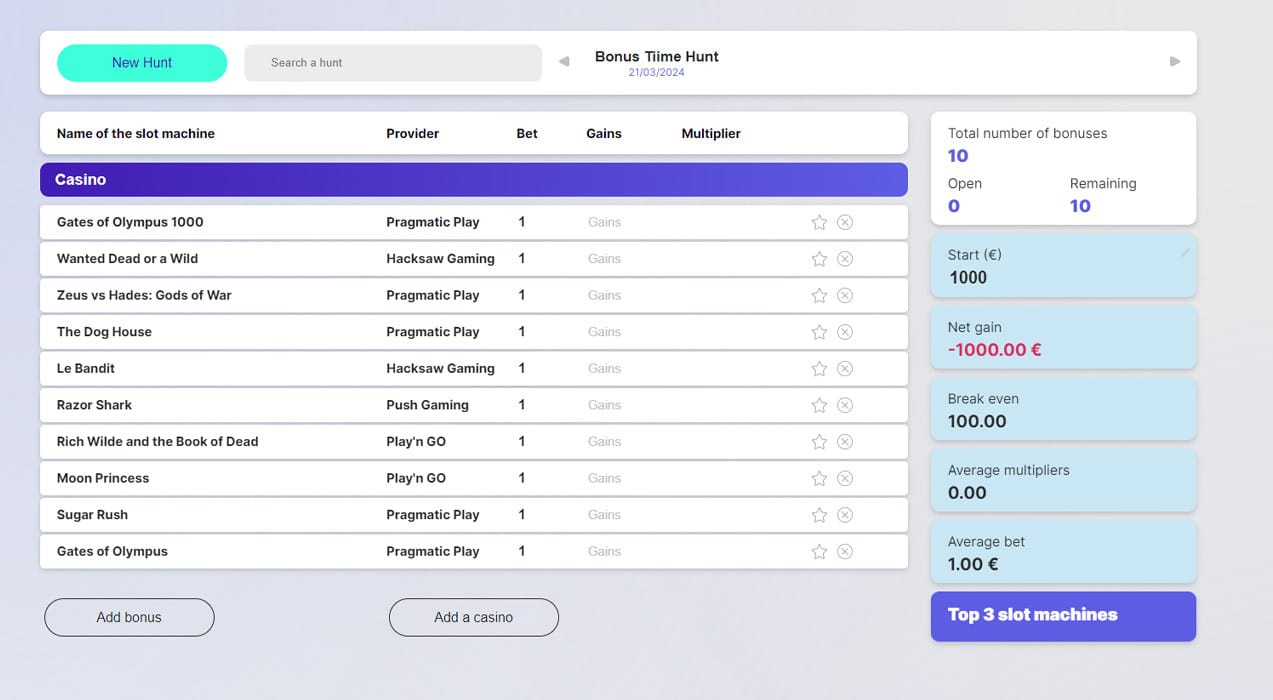Sort by the Multiplier column header

click(x=710, y=133)
